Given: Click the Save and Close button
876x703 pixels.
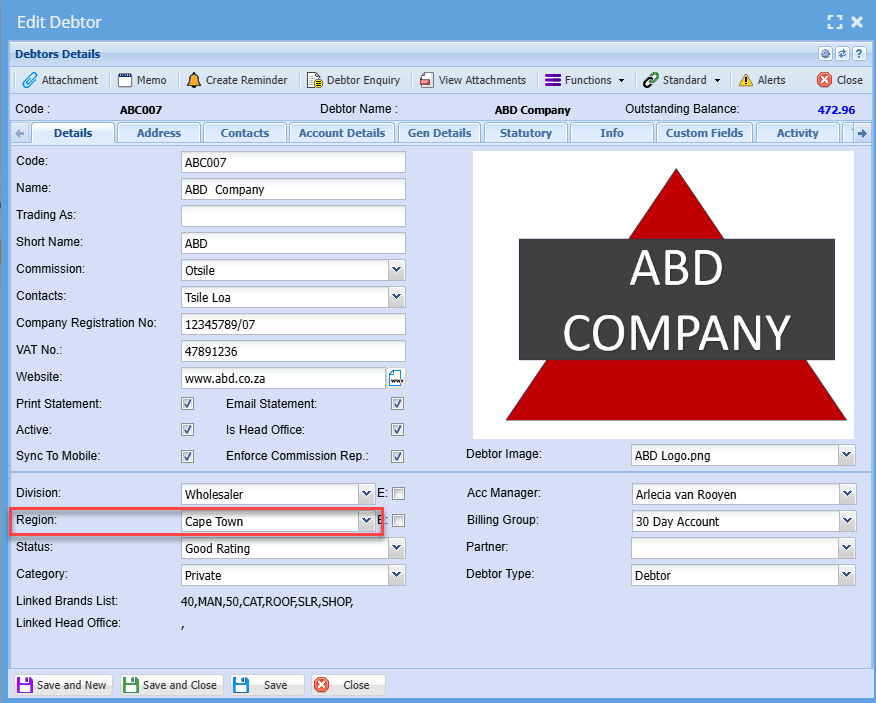Looking at the screenshot, I should (x=171, y=685).
